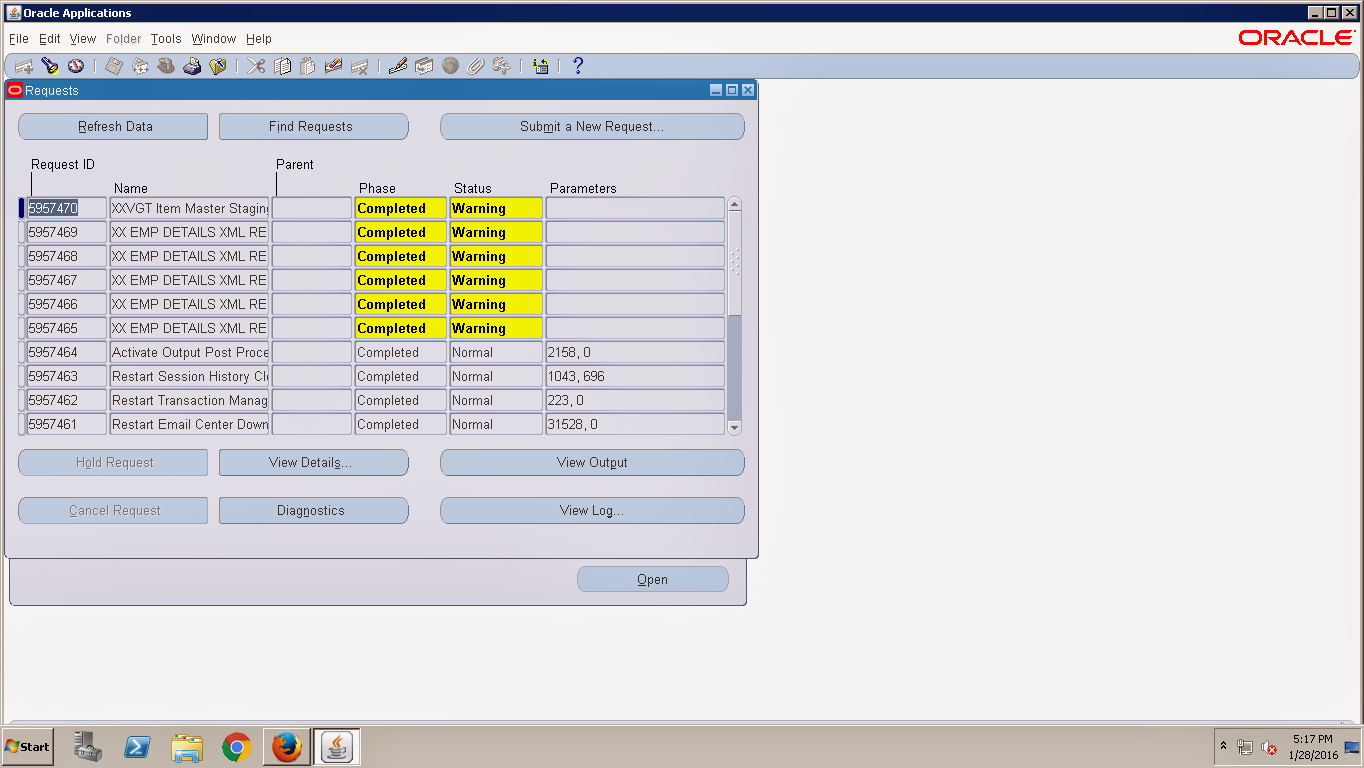Click the Clear Record eraser icon

coord(334,66)
